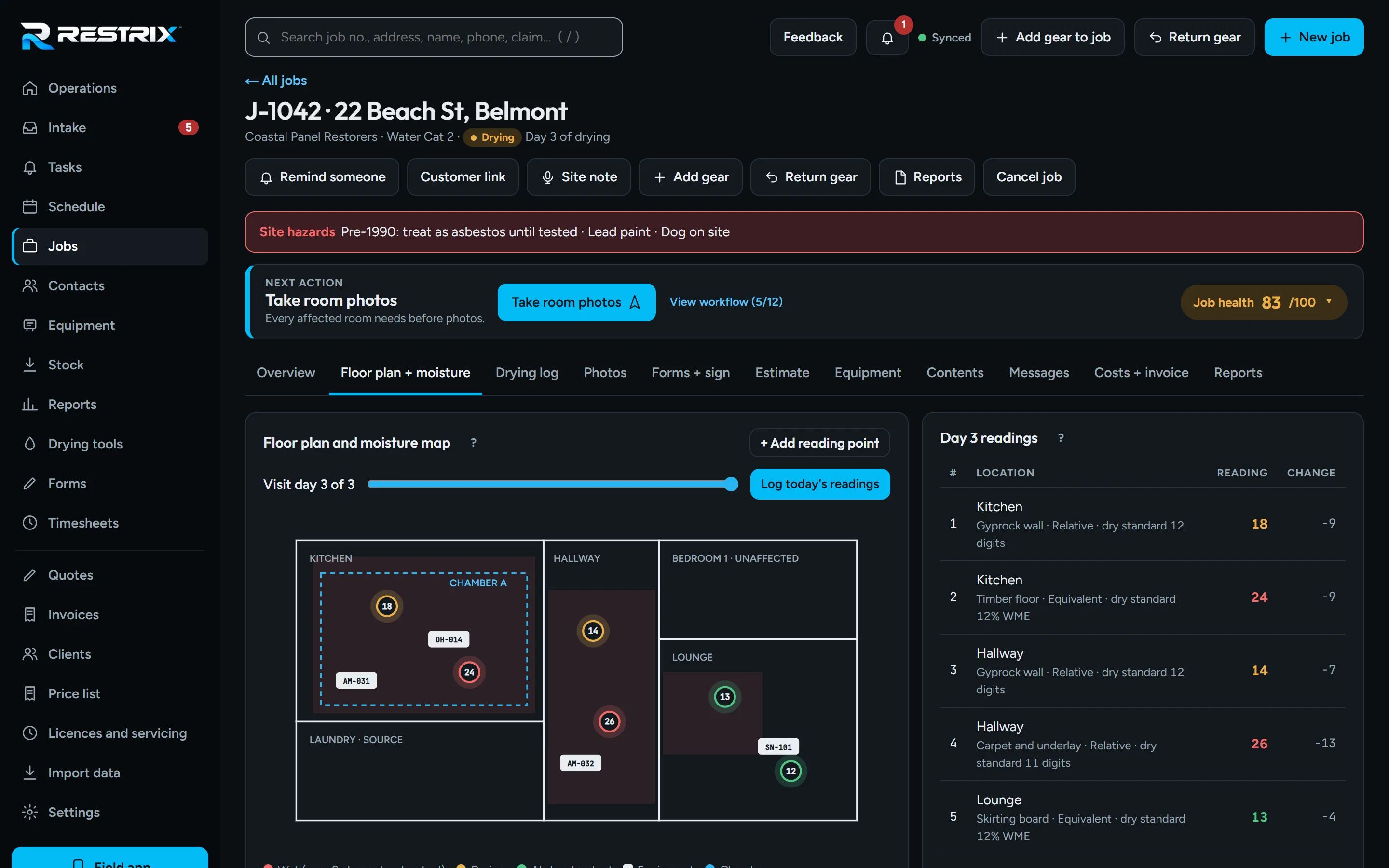Open Operations in the sidebar
This screenshot has height=868, width=1389.
click(109, 88)
